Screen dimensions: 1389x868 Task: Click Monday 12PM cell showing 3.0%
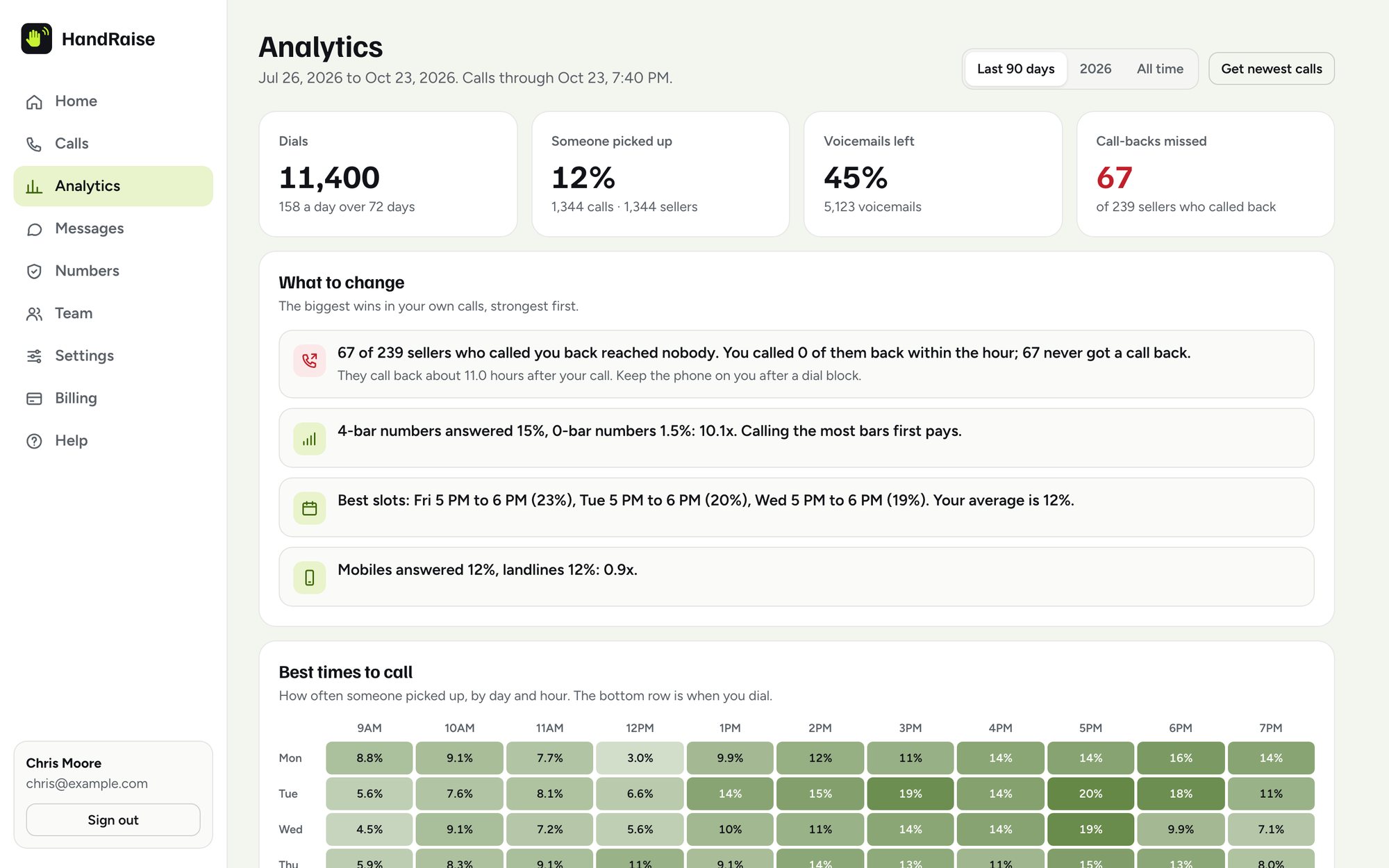(640, 758)
